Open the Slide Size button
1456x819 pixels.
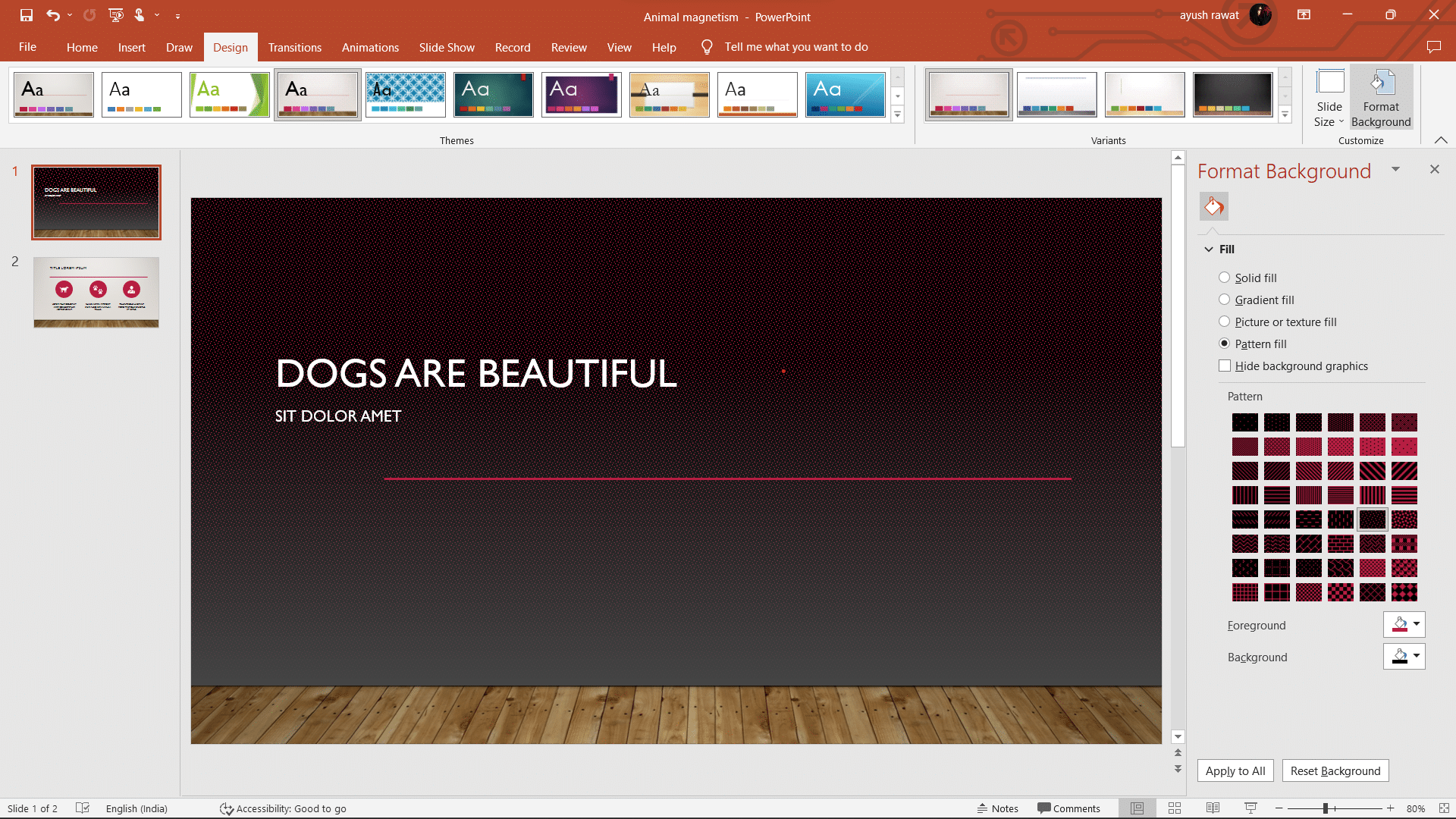coord(1329,99)
